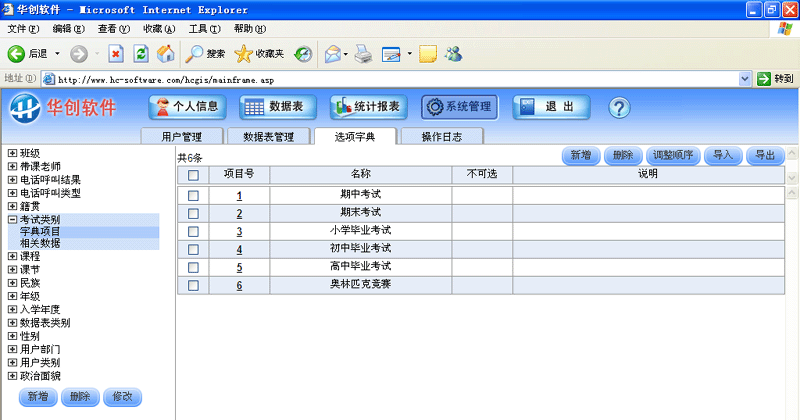The width and height of the screenshot is (800, 420).
Task: Toggle the select-all header checkbox
Action: pos(193,176)
